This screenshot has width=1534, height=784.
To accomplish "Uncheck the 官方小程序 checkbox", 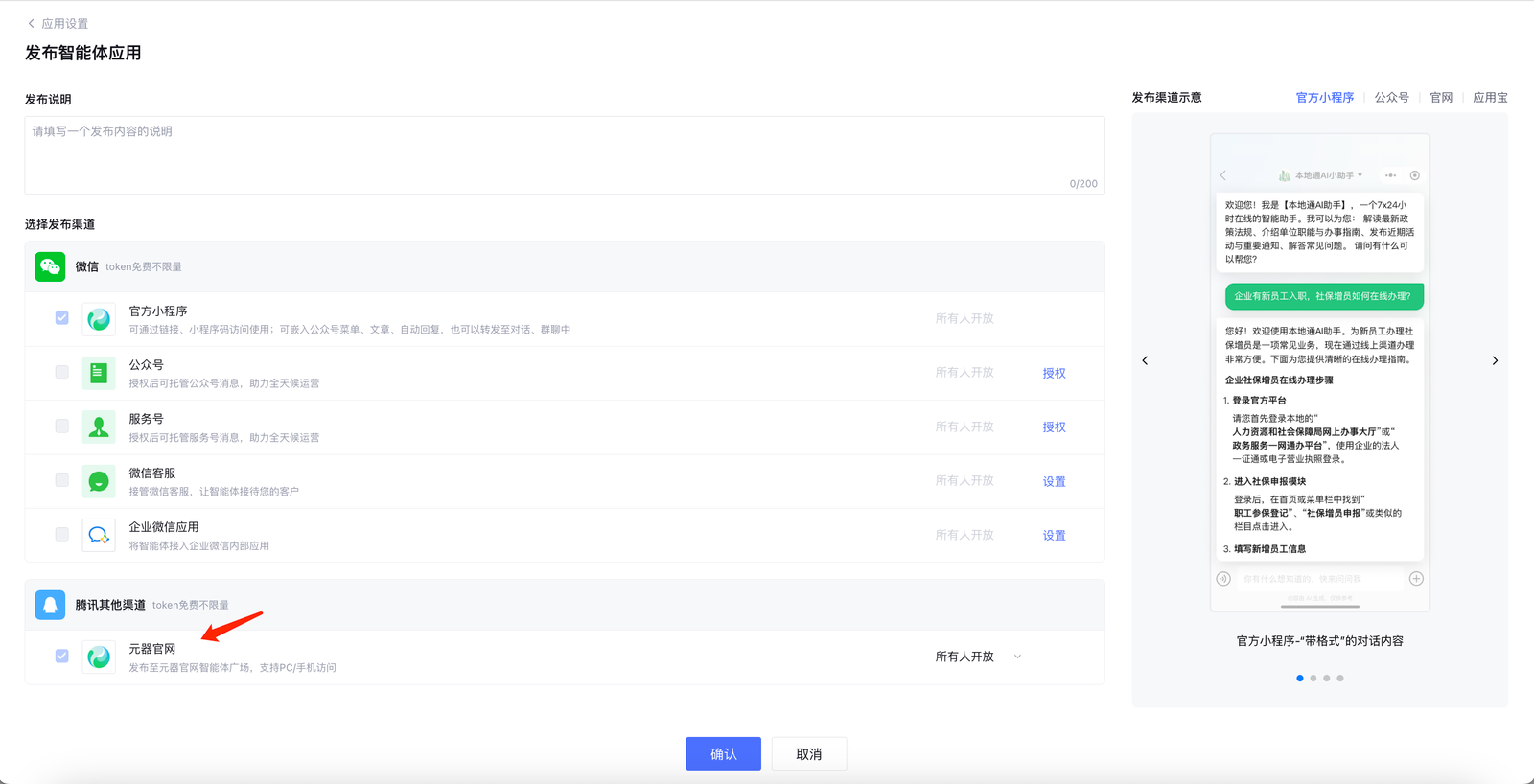I will click(x=62, y=318).
